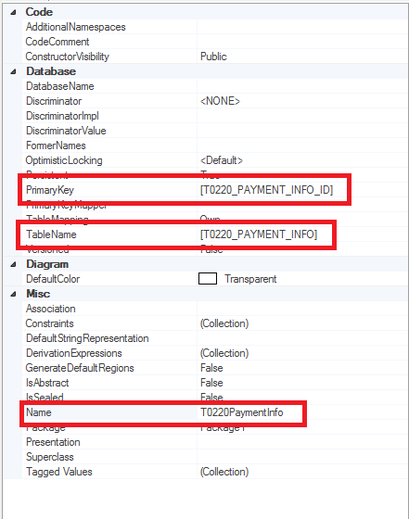Select the PrimaryKey property value
This screenshot has width=409, height=519.
click(266, 190)
